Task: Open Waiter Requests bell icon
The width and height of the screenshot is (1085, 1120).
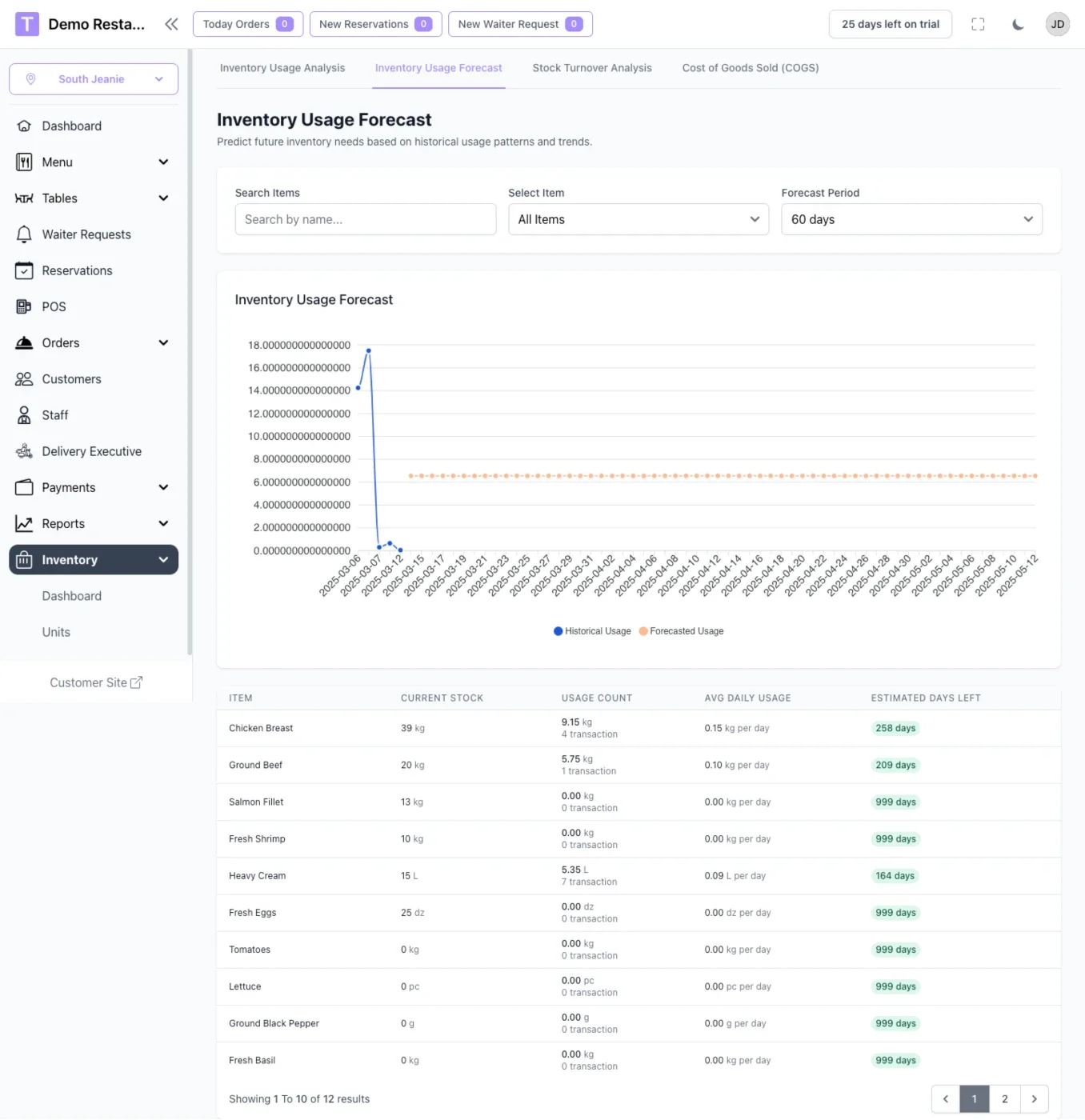Action: pyautogui.click(x=25, y=234)
